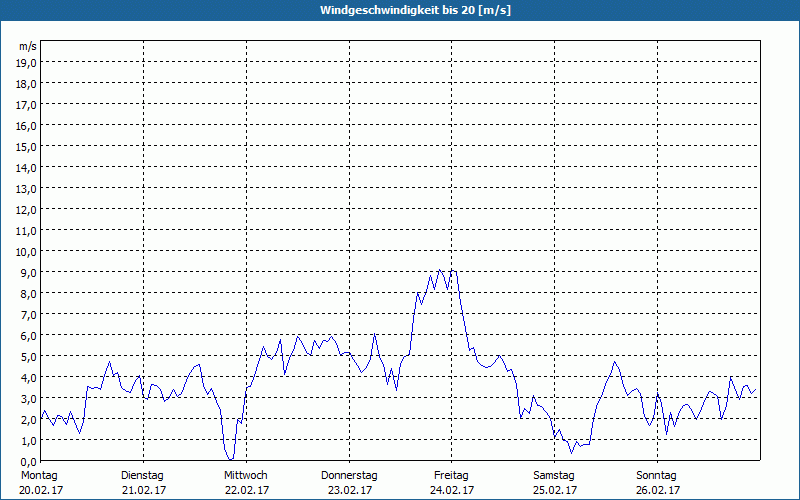Click the '9,0' y-axis label
800x500 pixels.
click(x=29, y=273)
